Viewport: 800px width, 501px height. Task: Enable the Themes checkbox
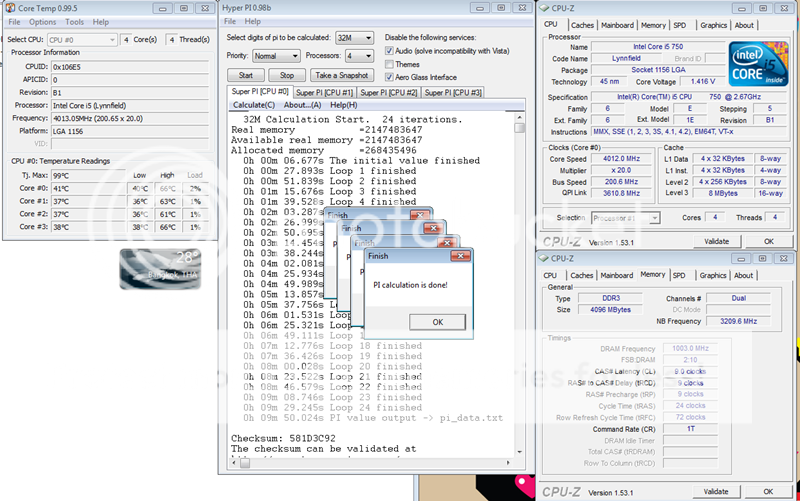389,63
